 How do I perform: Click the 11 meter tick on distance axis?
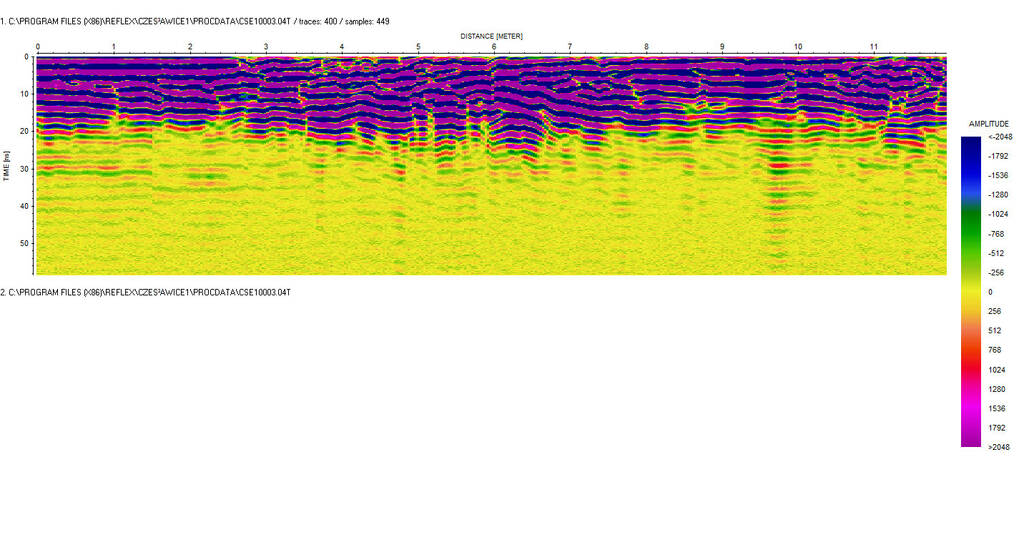873,47
